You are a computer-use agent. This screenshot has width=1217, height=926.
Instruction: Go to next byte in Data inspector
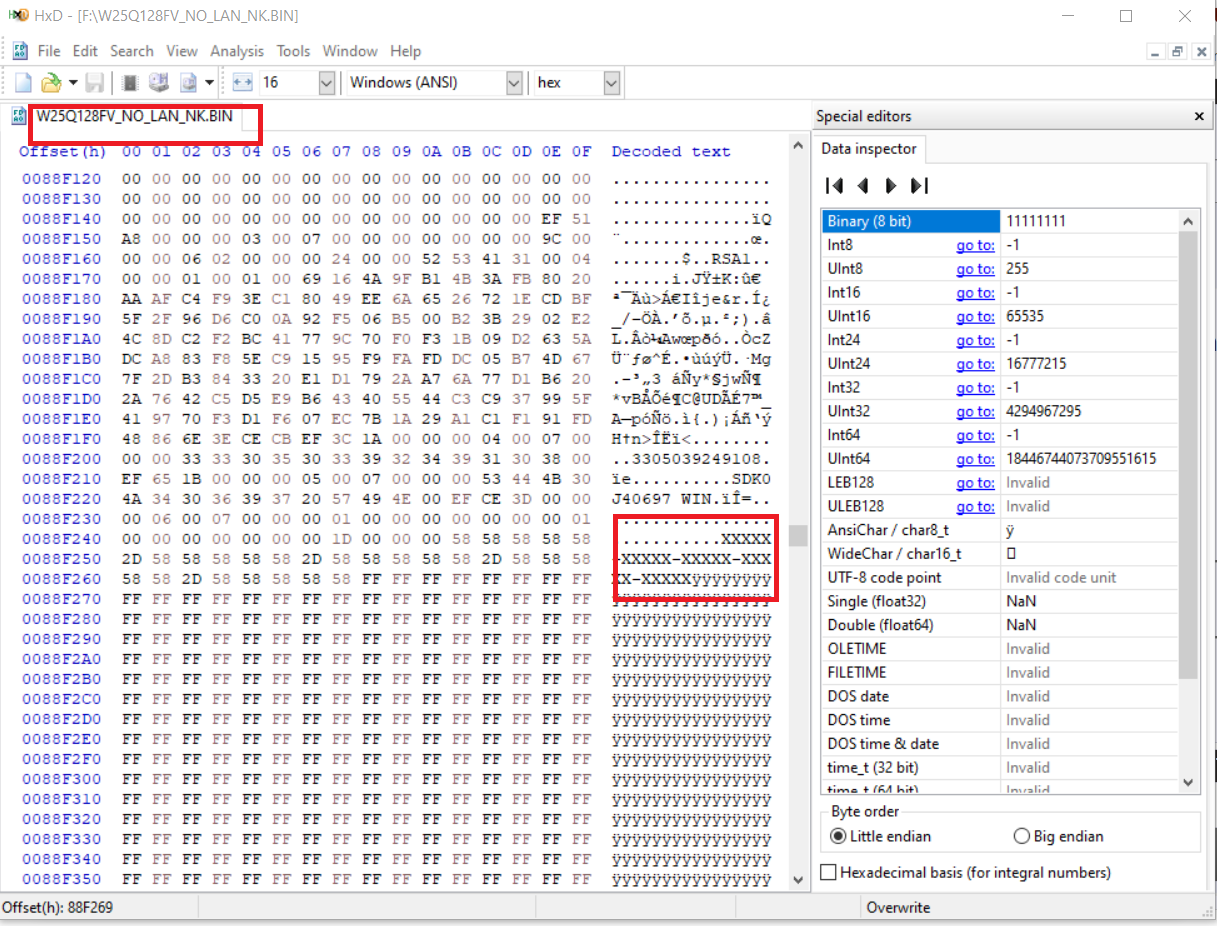891,185
